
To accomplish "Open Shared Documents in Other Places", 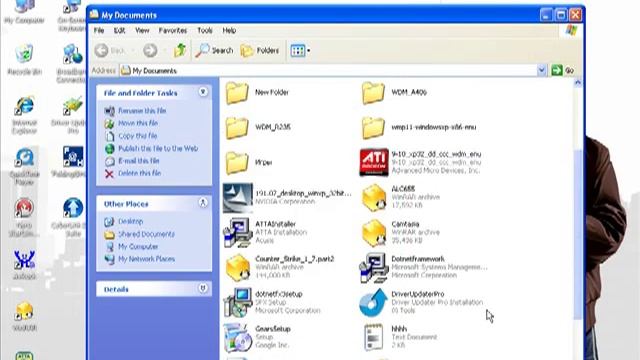I will pos(146,234).
